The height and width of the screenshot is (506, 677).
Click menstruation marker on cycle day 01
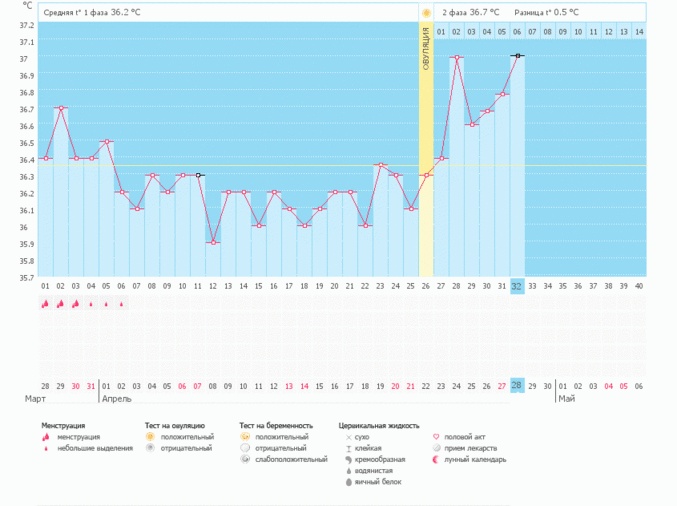click(x=45, y=304)
